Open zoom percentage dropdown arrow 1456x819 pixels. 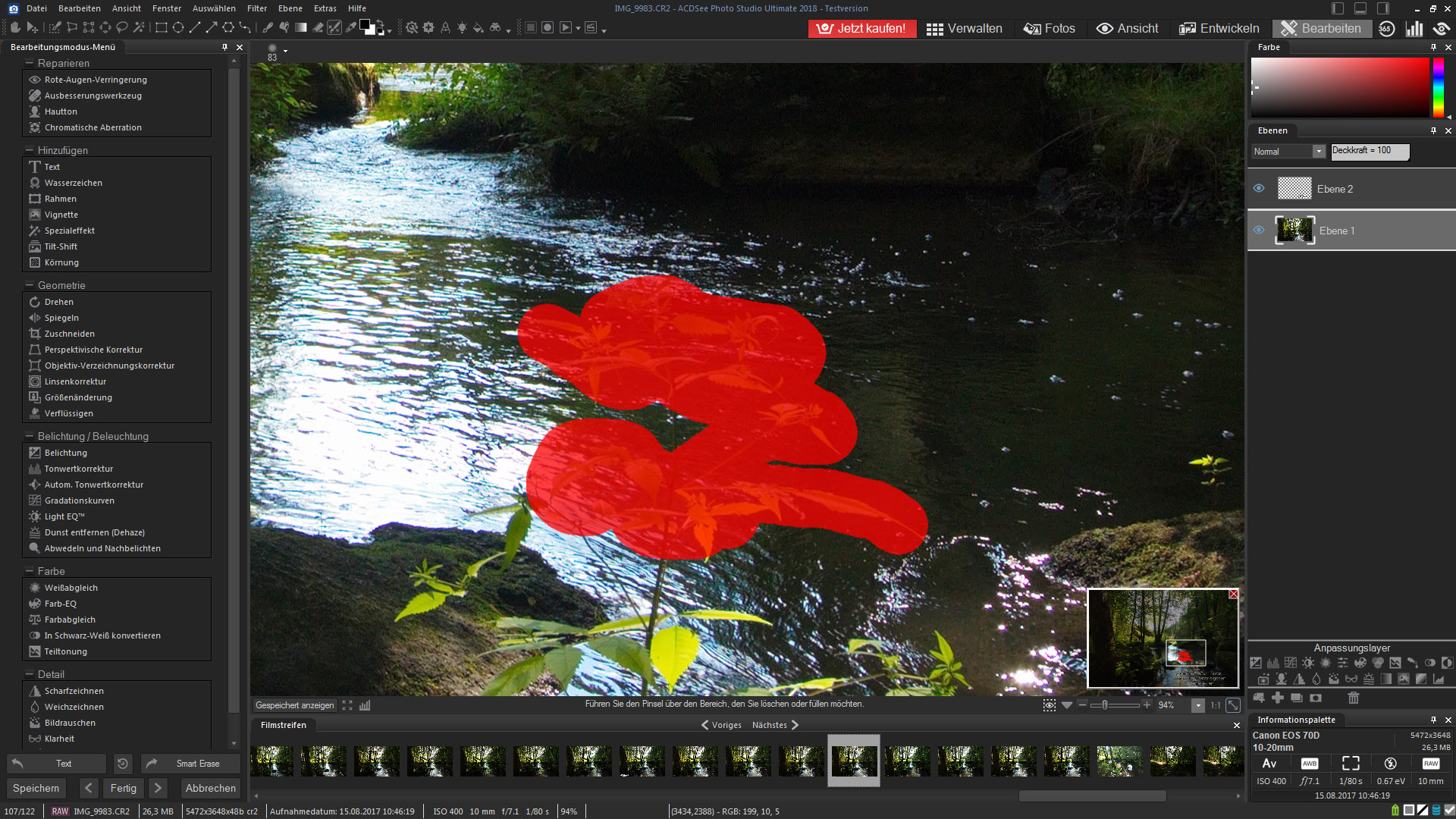(x=1198, y=705)
